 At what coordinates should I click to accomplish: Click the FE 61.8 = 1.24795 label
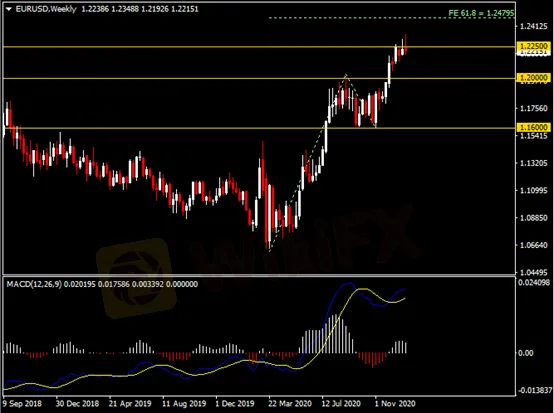tap(481, 13)
